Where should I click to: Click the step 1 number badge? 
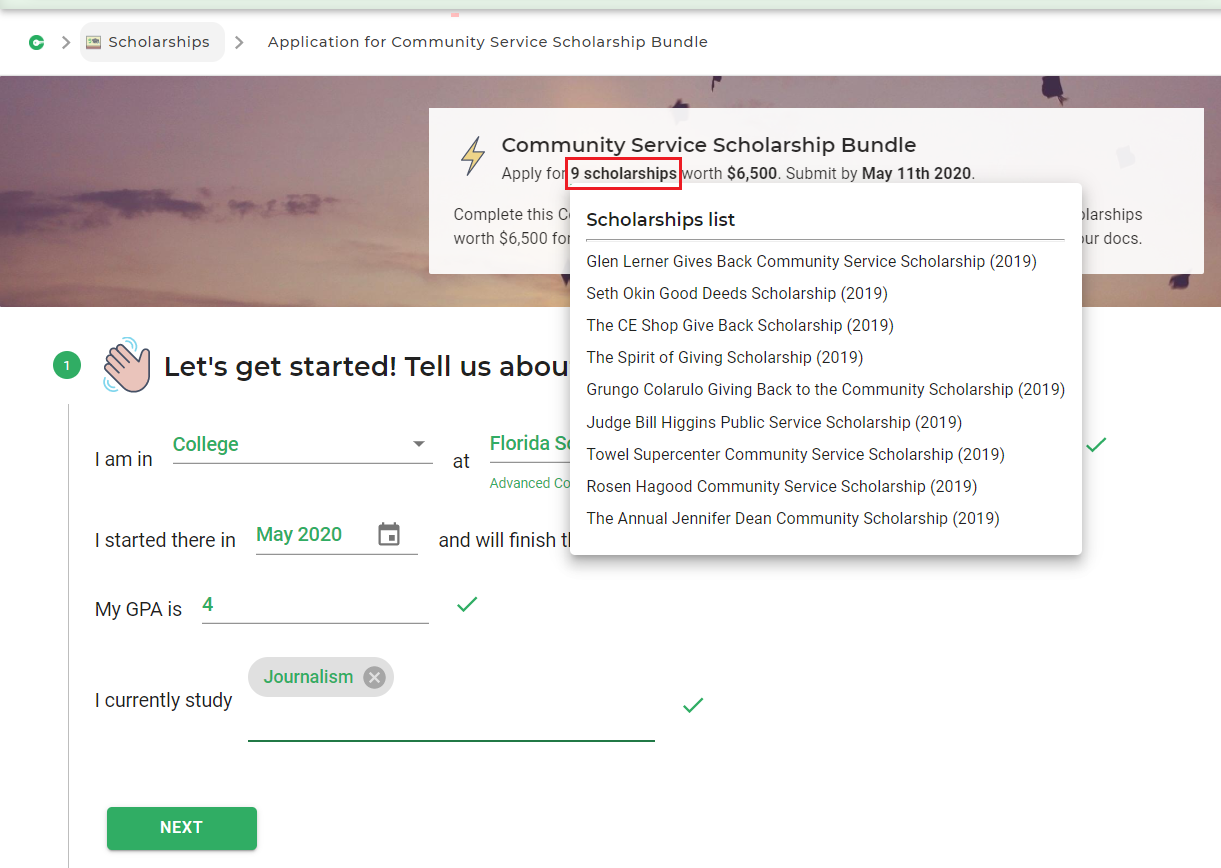[x=67, y=366]
